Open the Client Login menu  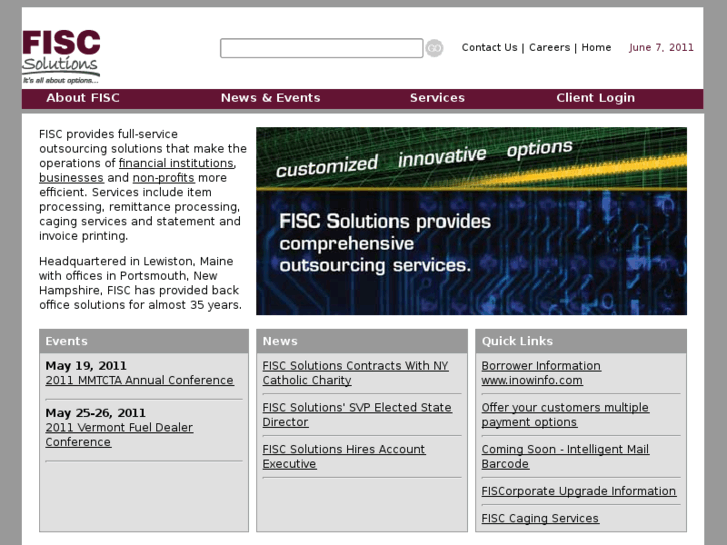[x=596, y=98]
